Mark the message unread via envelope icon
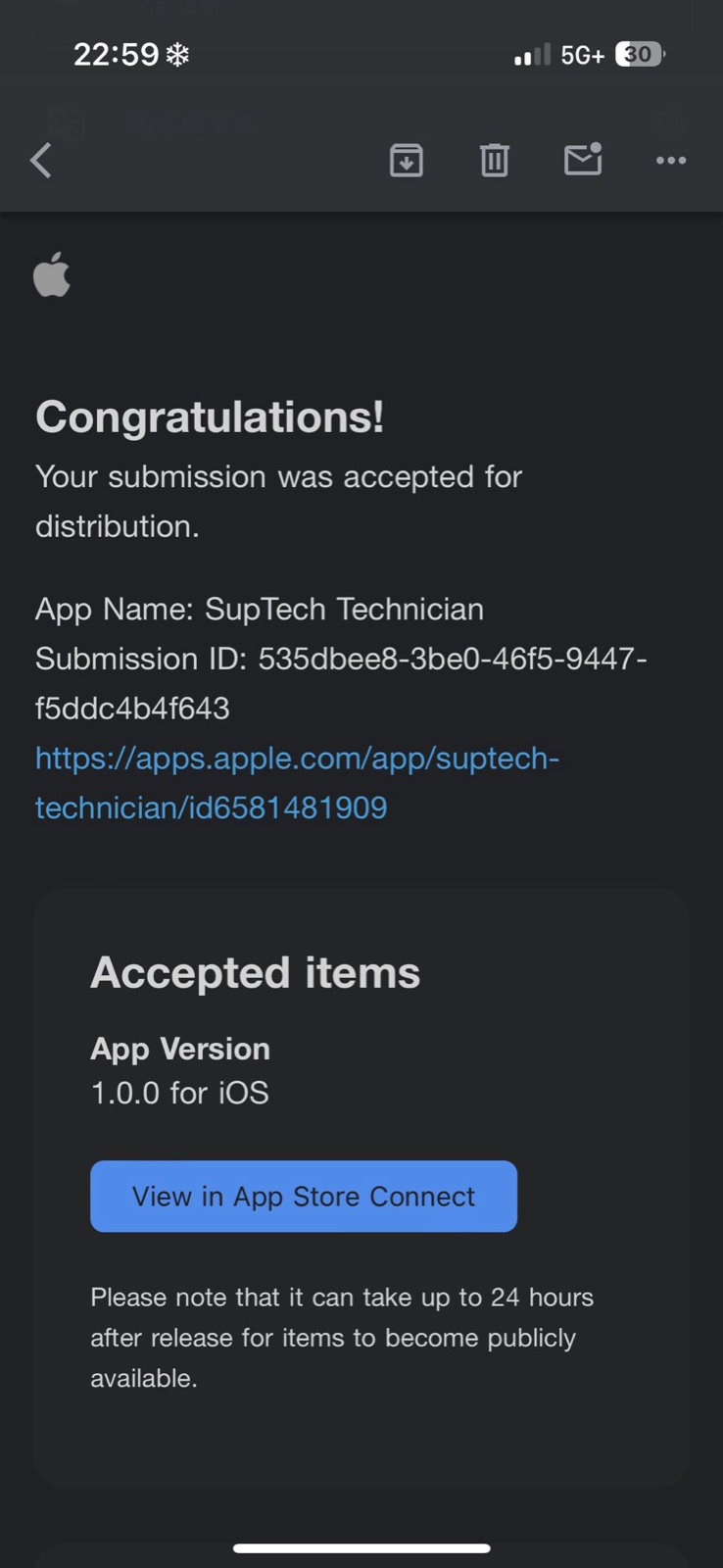 (x=583, y=159)
